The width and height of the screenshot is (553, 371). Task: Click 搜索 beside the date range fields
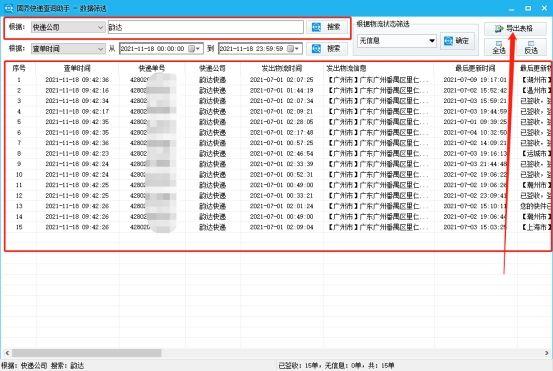coord(327,48)
